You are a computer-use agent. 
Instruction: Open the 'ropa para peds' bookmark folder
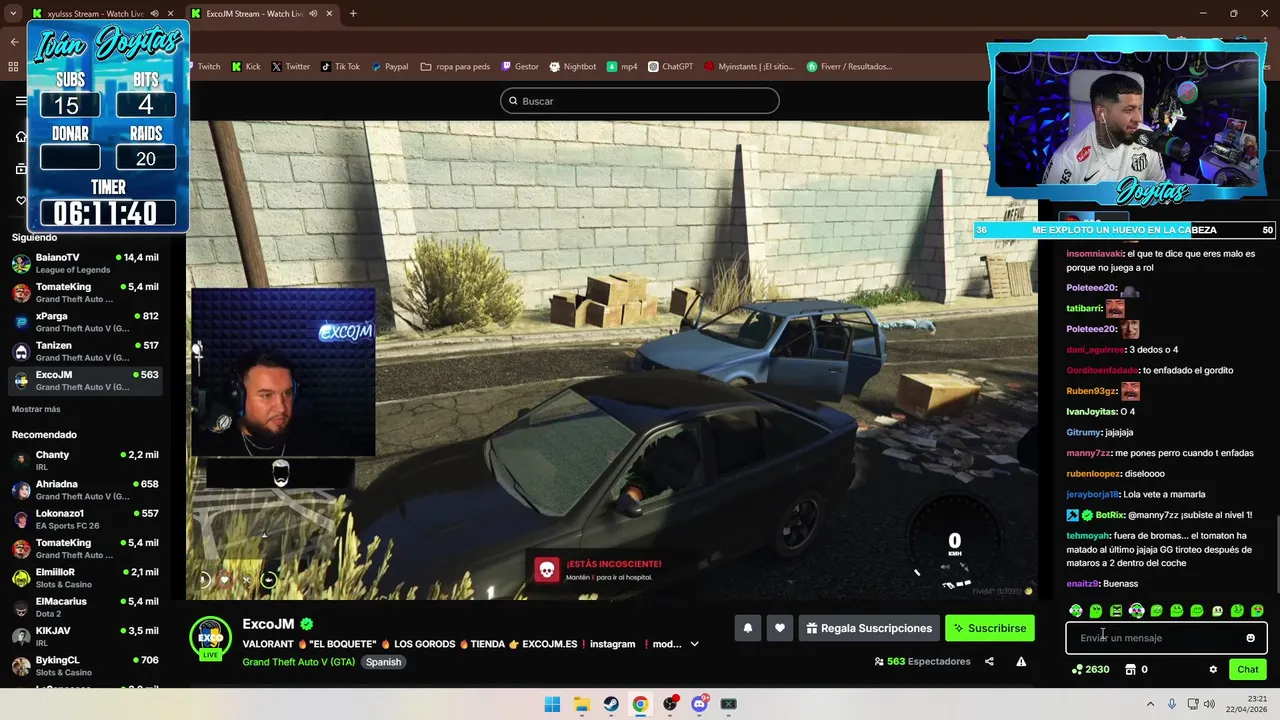pyautogui.click(x=455, y=67)
